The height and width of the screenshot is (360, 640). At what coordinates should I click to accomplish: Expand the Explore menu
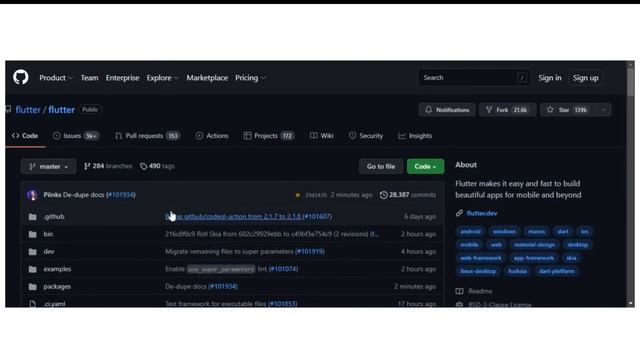(x=162, y=78)
